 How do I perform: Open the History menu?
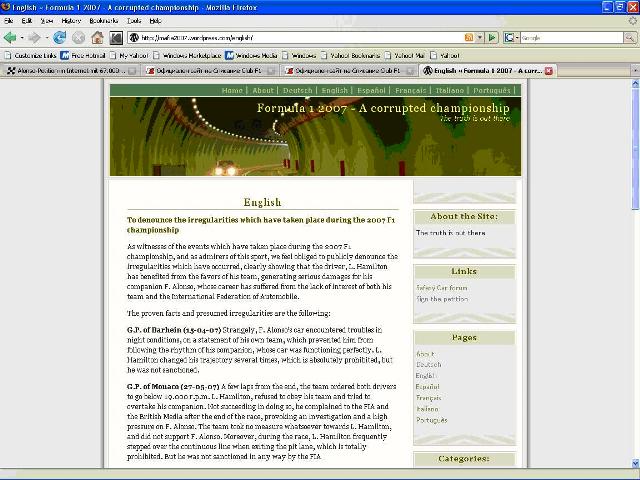(x=71, y=21)
